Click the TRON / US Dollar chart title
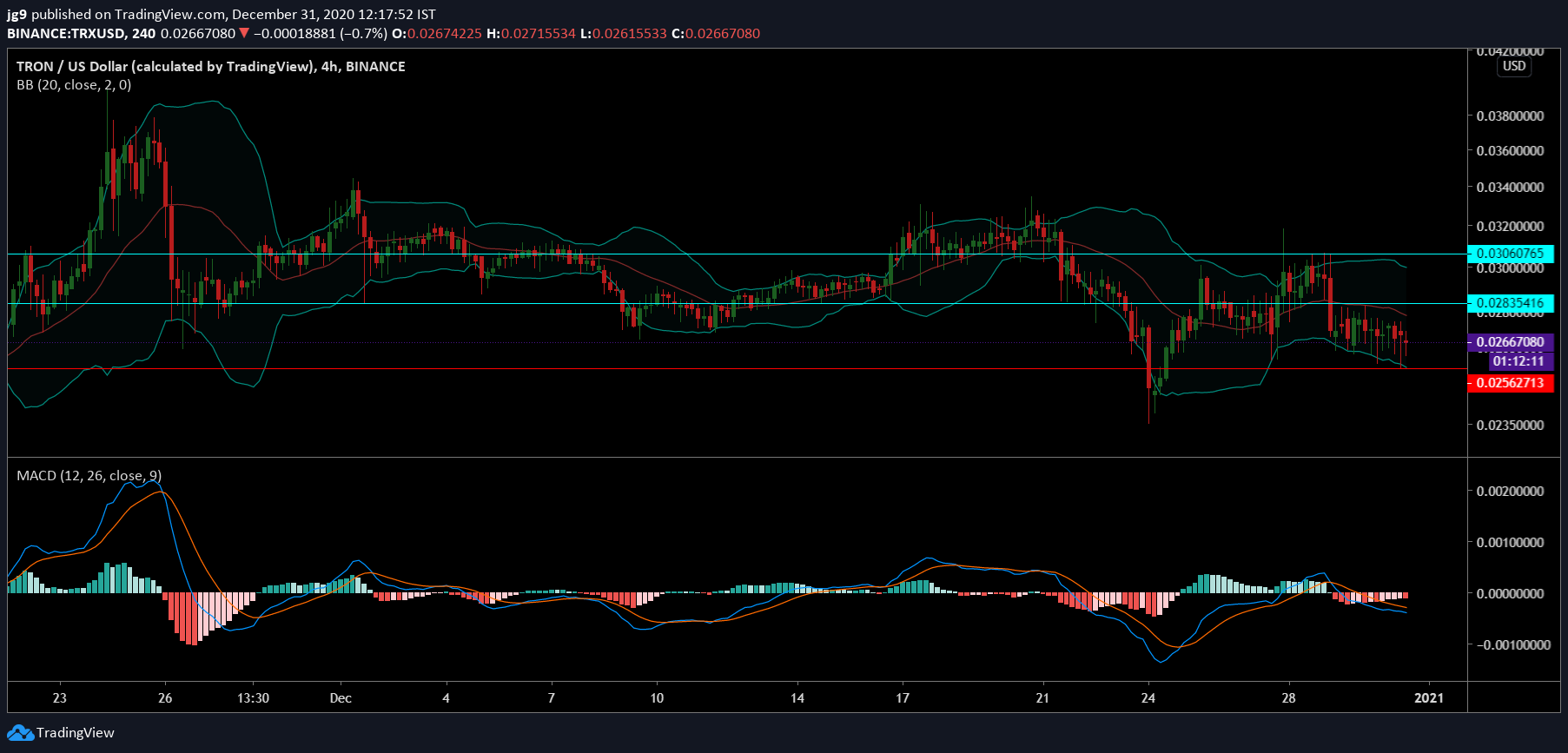Viewport: 1568px width, 753px height. 211,66
